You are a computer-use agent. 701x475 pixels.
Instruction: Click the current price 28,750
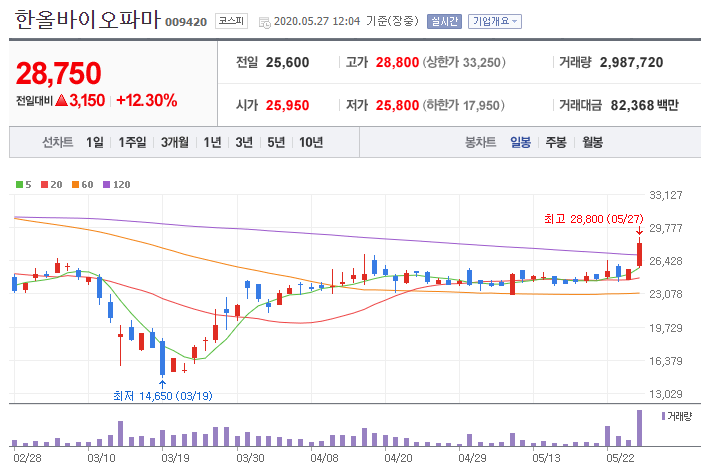(59, 73)
